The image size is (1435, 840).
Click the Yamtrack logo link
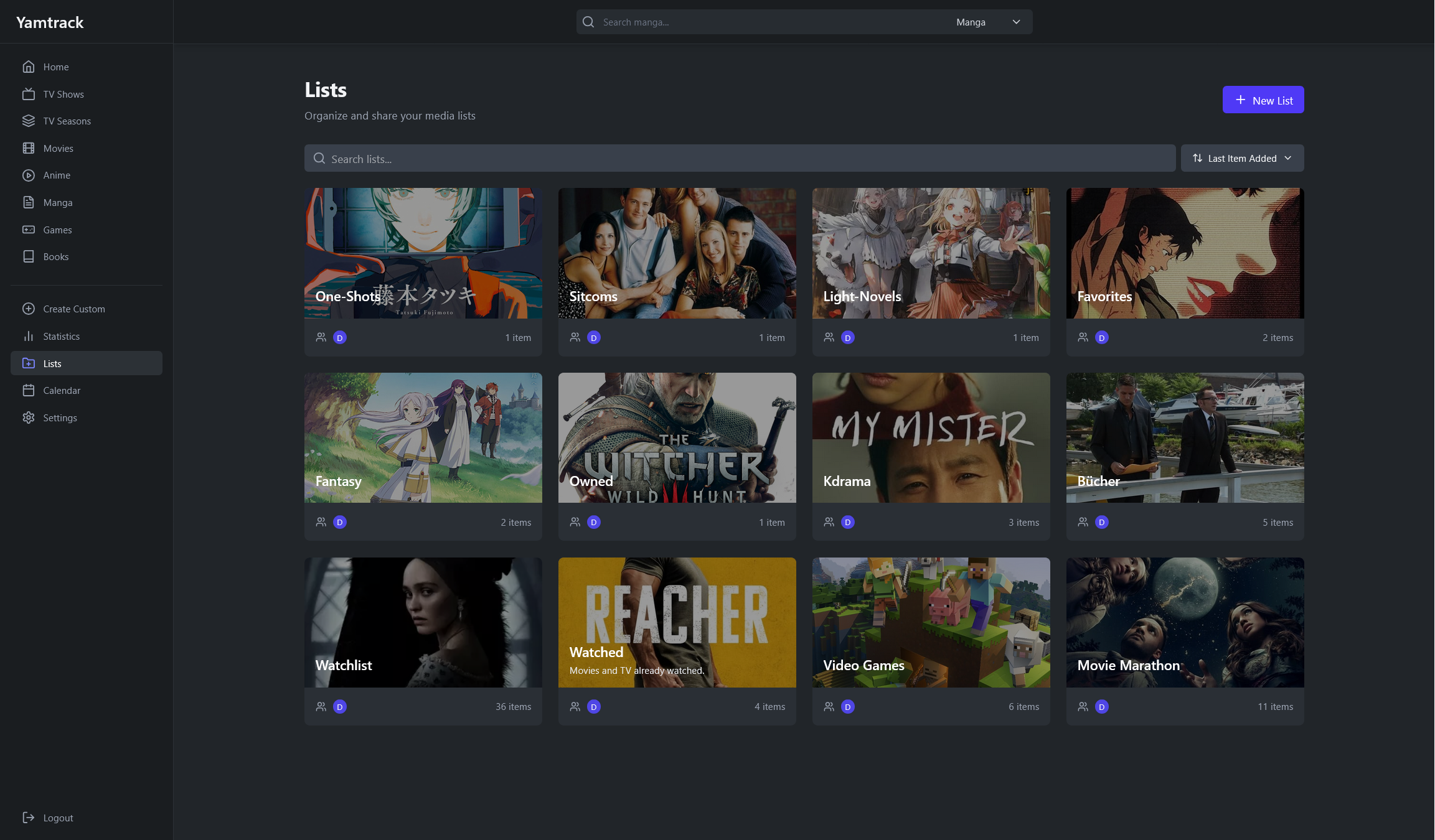[x=50, y=22]
